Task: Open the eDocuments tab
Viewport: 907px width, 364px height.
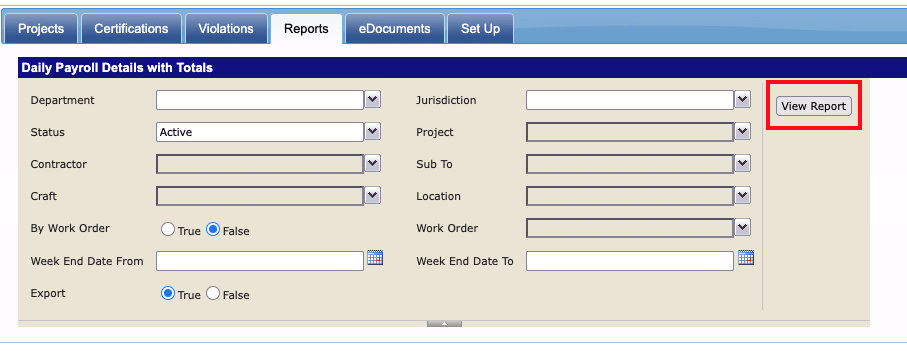Action: pos(394,28)
